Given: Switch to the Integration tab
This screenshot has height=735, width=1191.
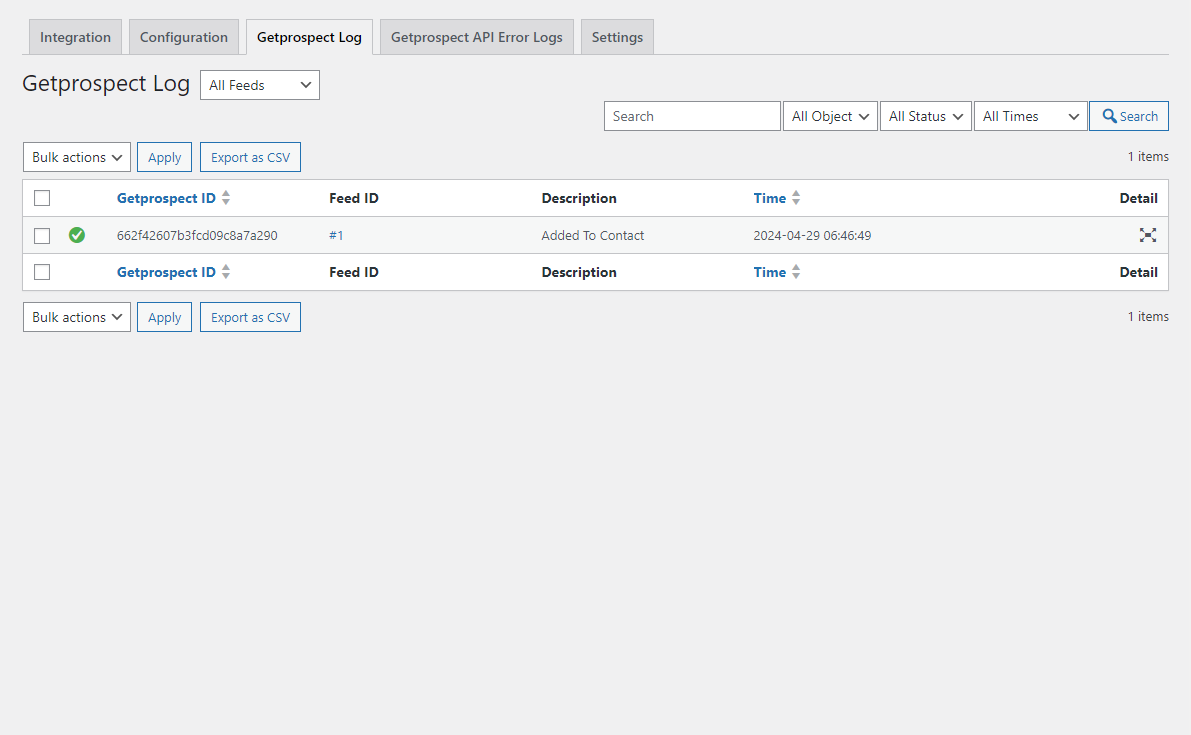Looking at the screenshot, I should (x=75, y=37).
